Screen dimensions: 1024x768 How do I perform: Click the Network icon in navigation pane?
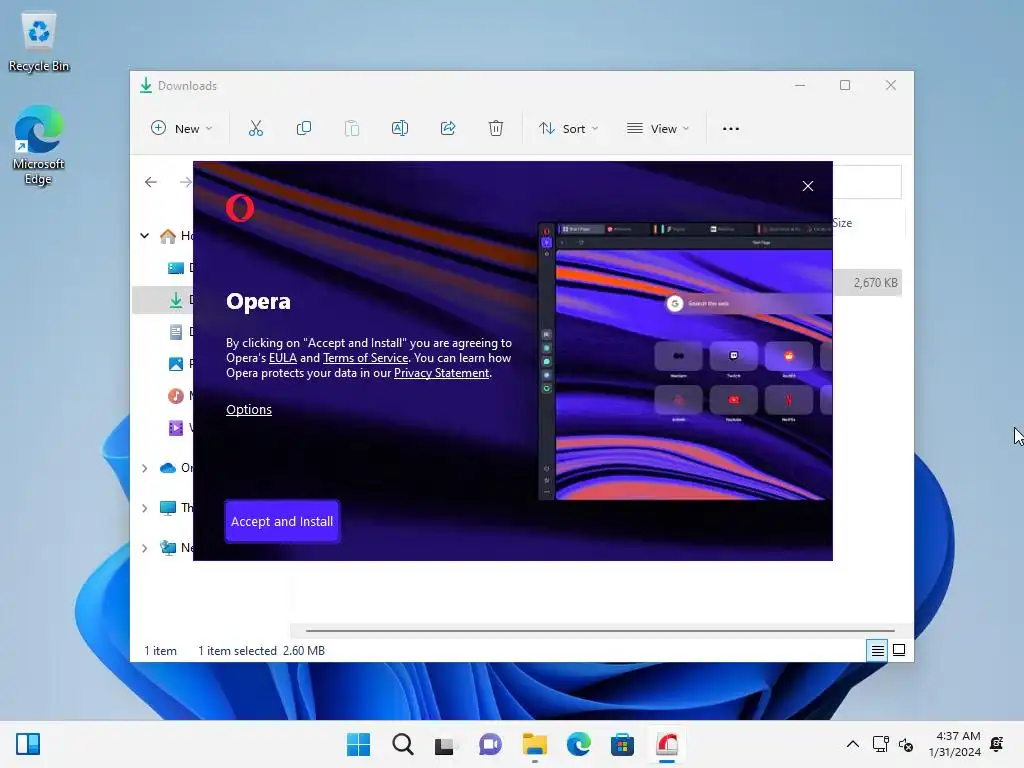click(x=168, y=548)
